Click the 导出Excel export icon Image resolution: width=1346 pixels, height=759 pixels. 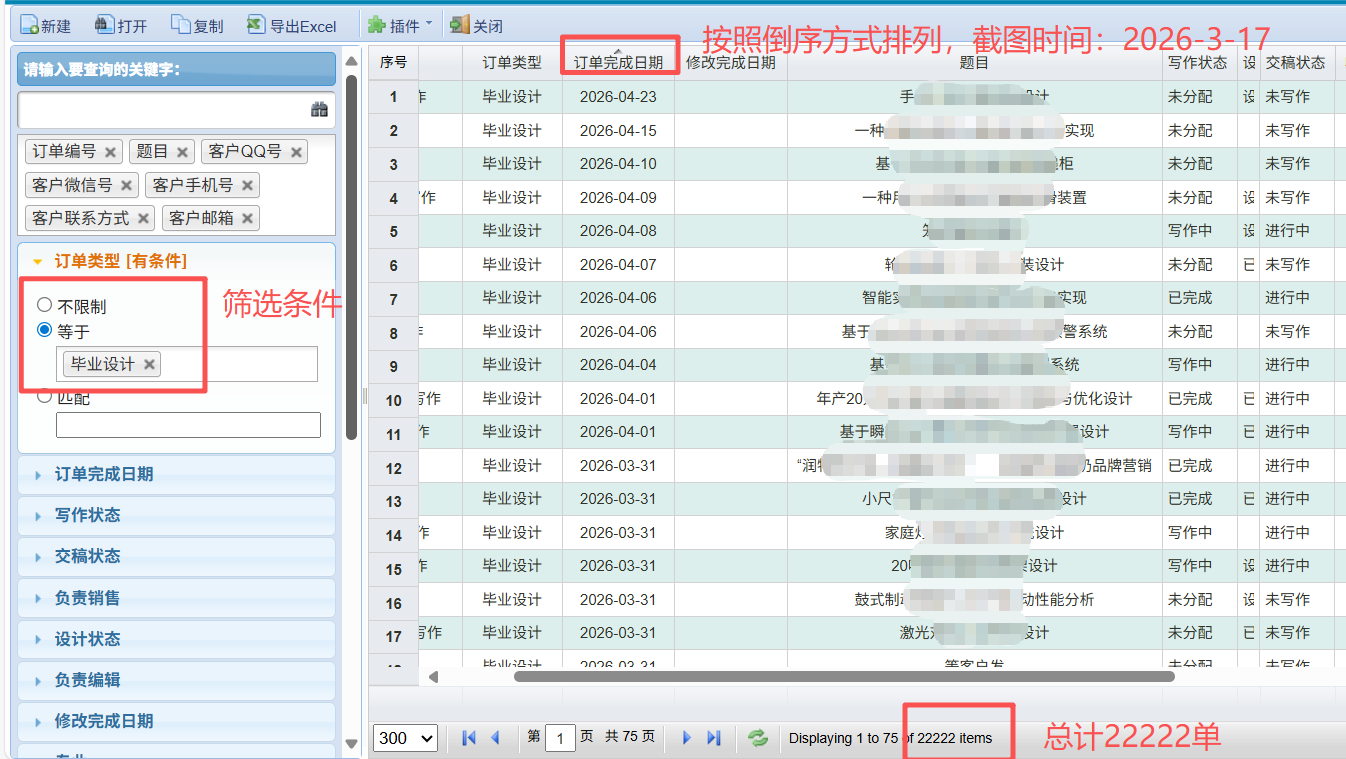click(256, 25)
